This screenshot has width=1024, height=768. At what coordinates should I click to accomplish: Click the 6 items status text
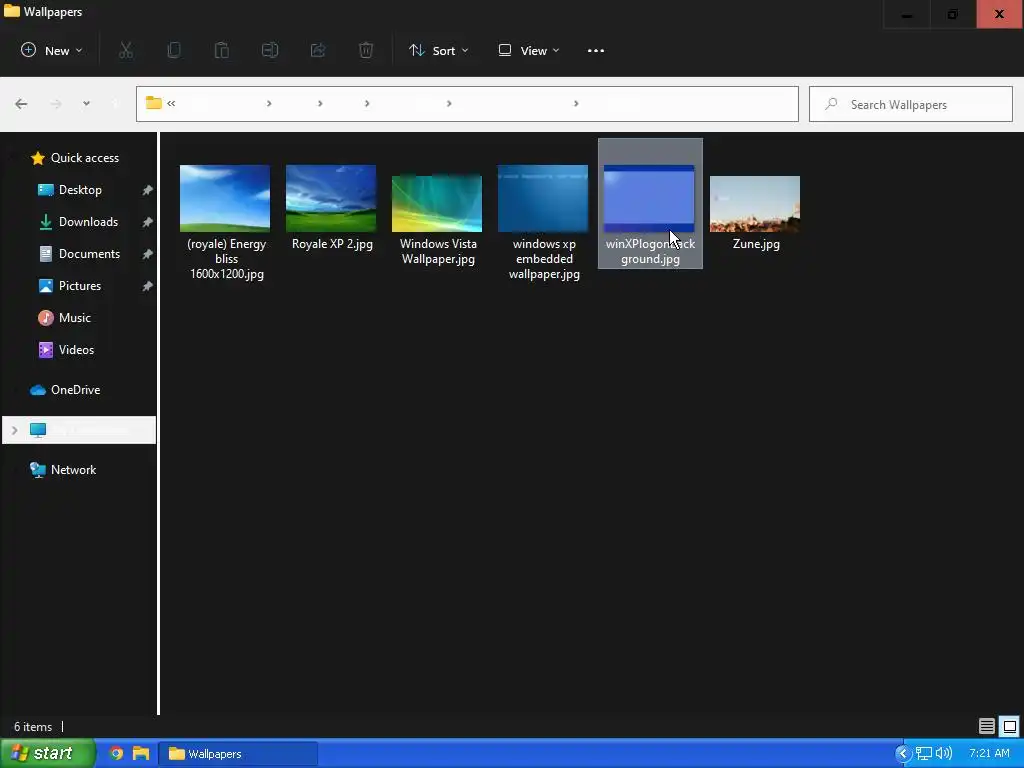(33, 726)
